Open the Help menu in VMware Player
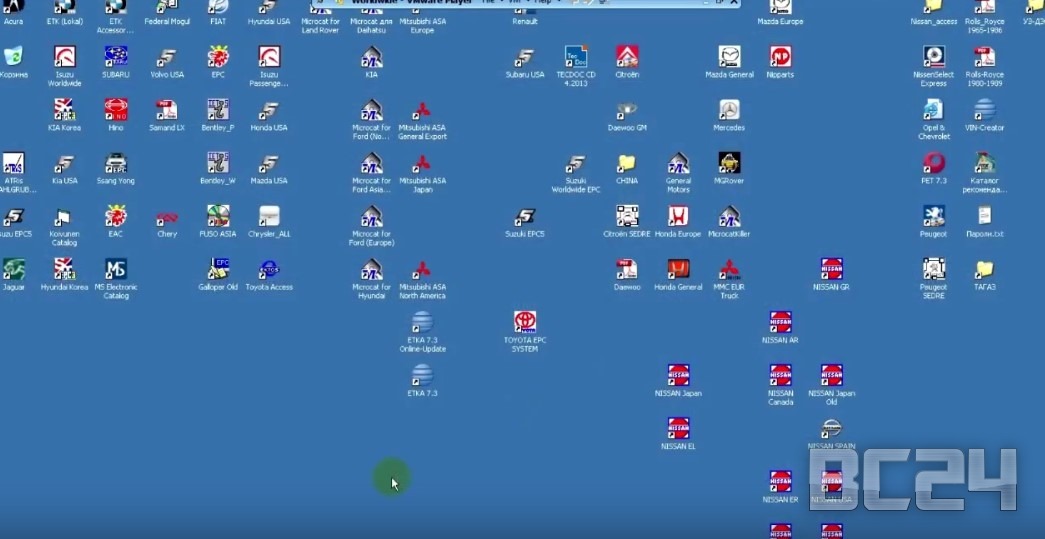 point(544,3)
